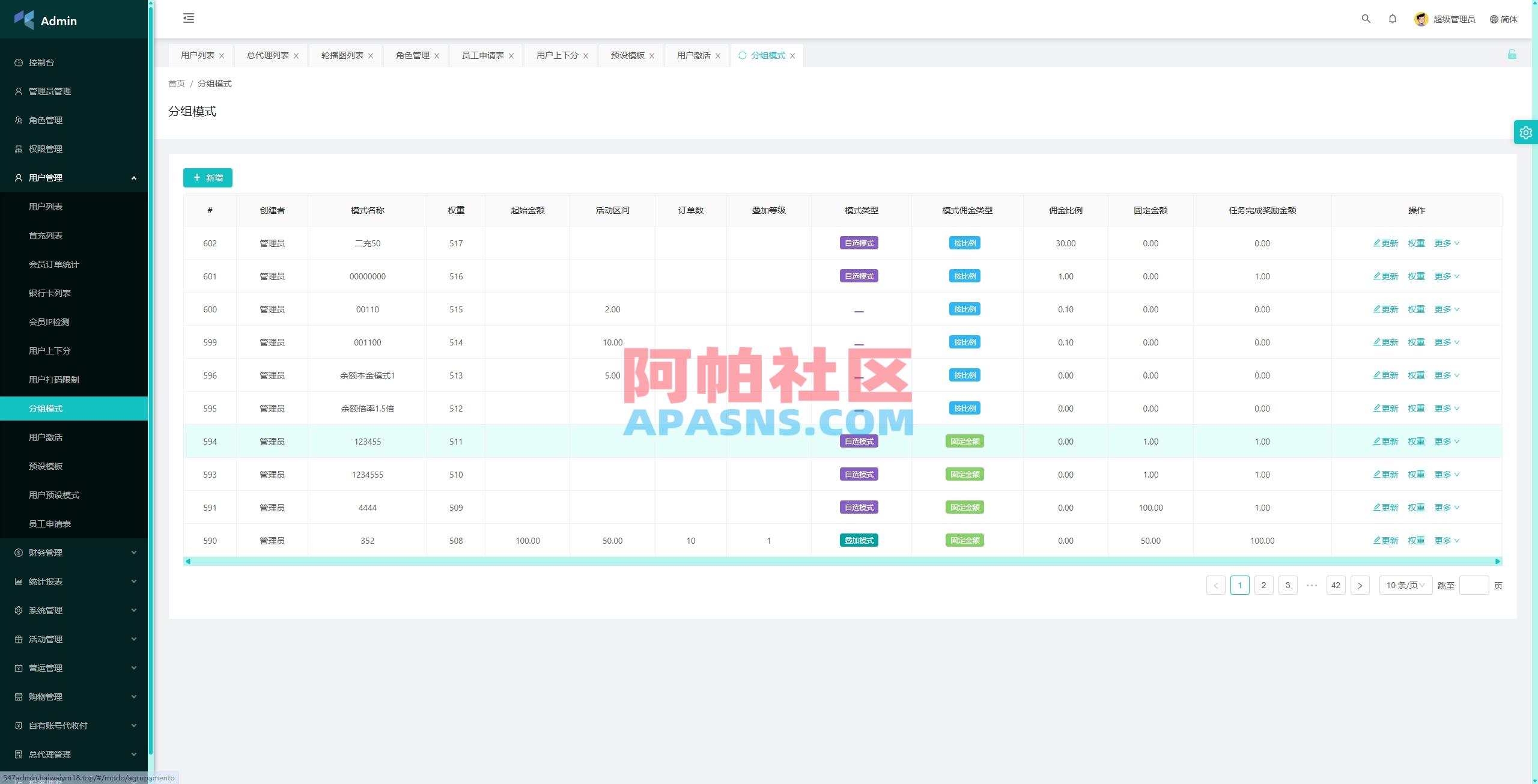Viewport: 1538px width, 784px height.
Task: Click the 新增 button above the table
Action: [x=207, y=178]
